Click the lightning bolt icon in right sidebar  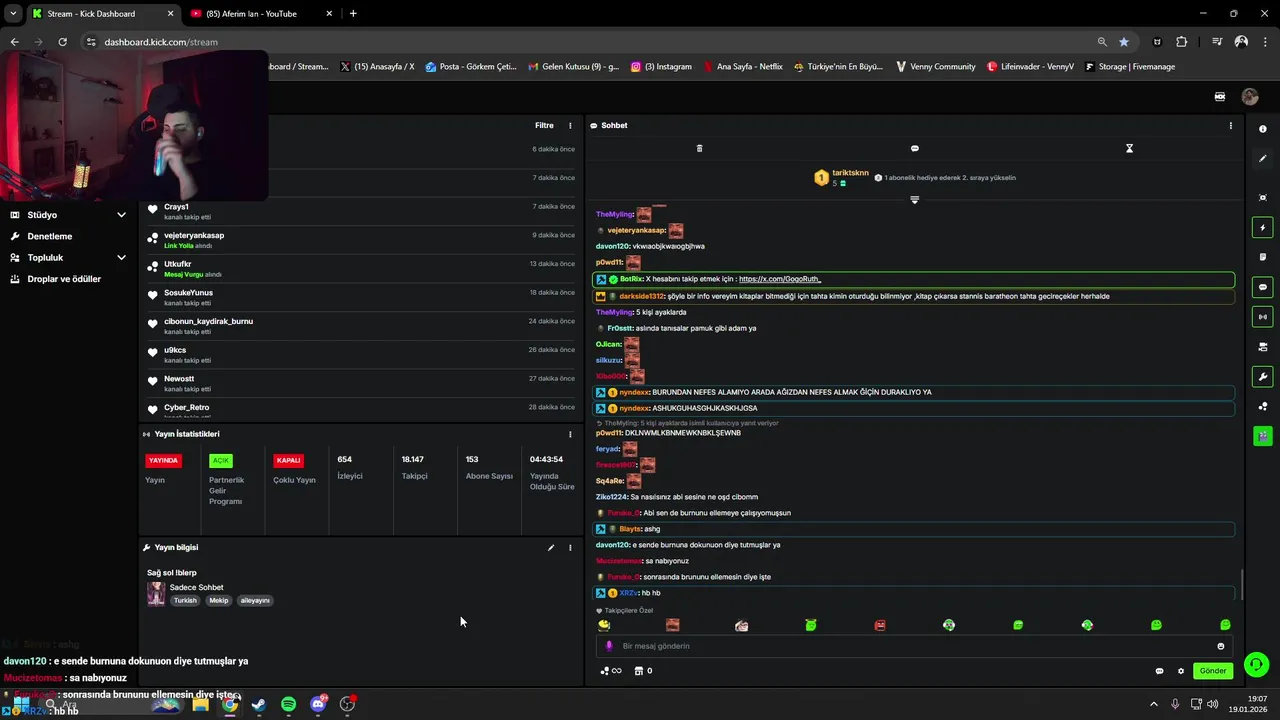pyautogui.click(x=1263, y=228)
